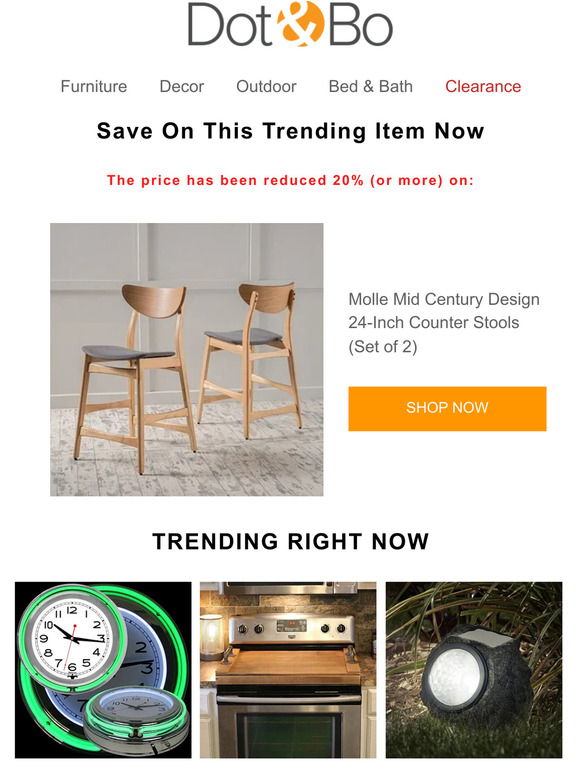Select the right counter stool in photo

[x=252, y=359]
